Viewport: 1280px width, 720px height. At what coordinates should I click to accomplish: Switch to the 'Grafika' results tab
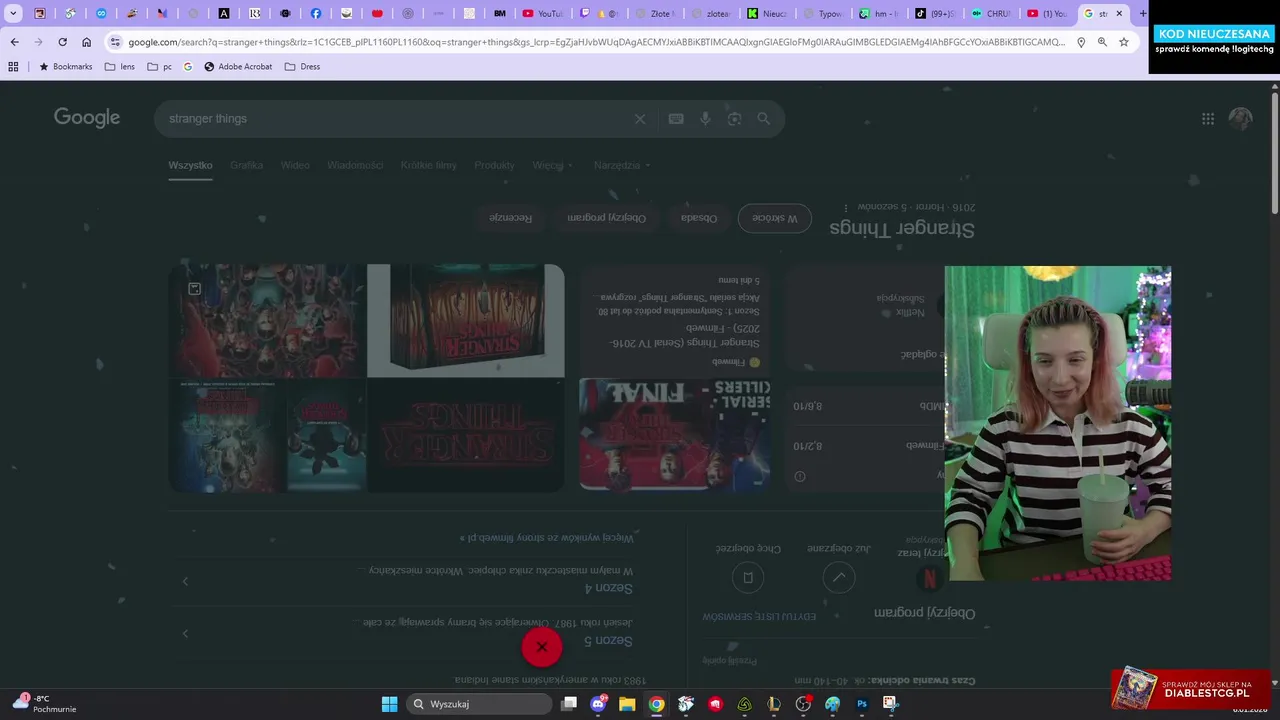[x=246, y=165]
